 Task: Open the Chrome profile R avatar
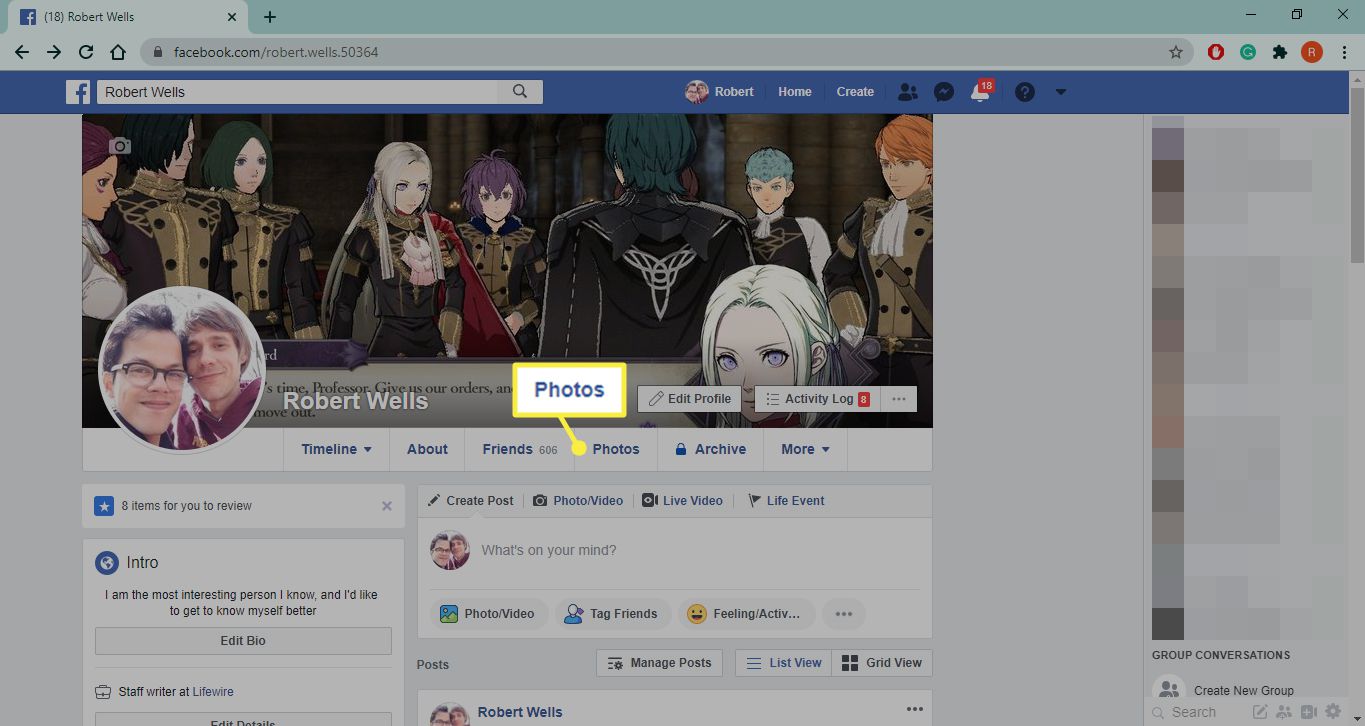coord(1312,52)
